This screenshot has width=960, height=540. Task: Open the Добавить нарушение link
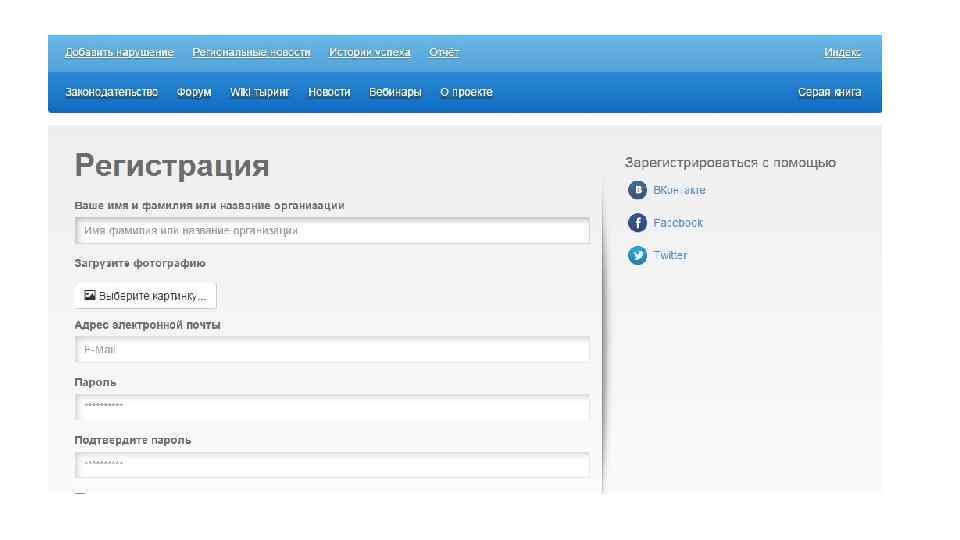tap(119, 52)
